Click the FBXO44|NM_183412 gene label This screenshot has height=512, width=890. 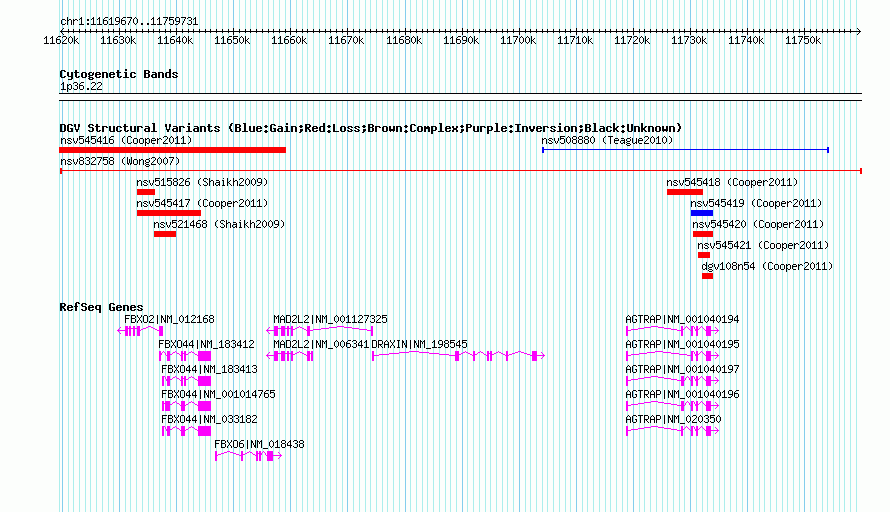point(206,345)
